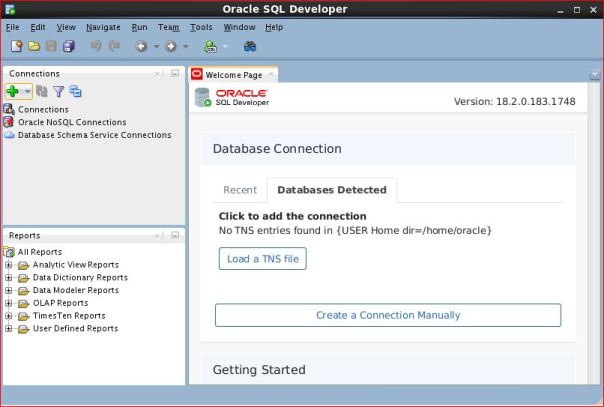Switch to the Recent tab
This screenshot has width=604, height=407.
click(x=240, y=190)
